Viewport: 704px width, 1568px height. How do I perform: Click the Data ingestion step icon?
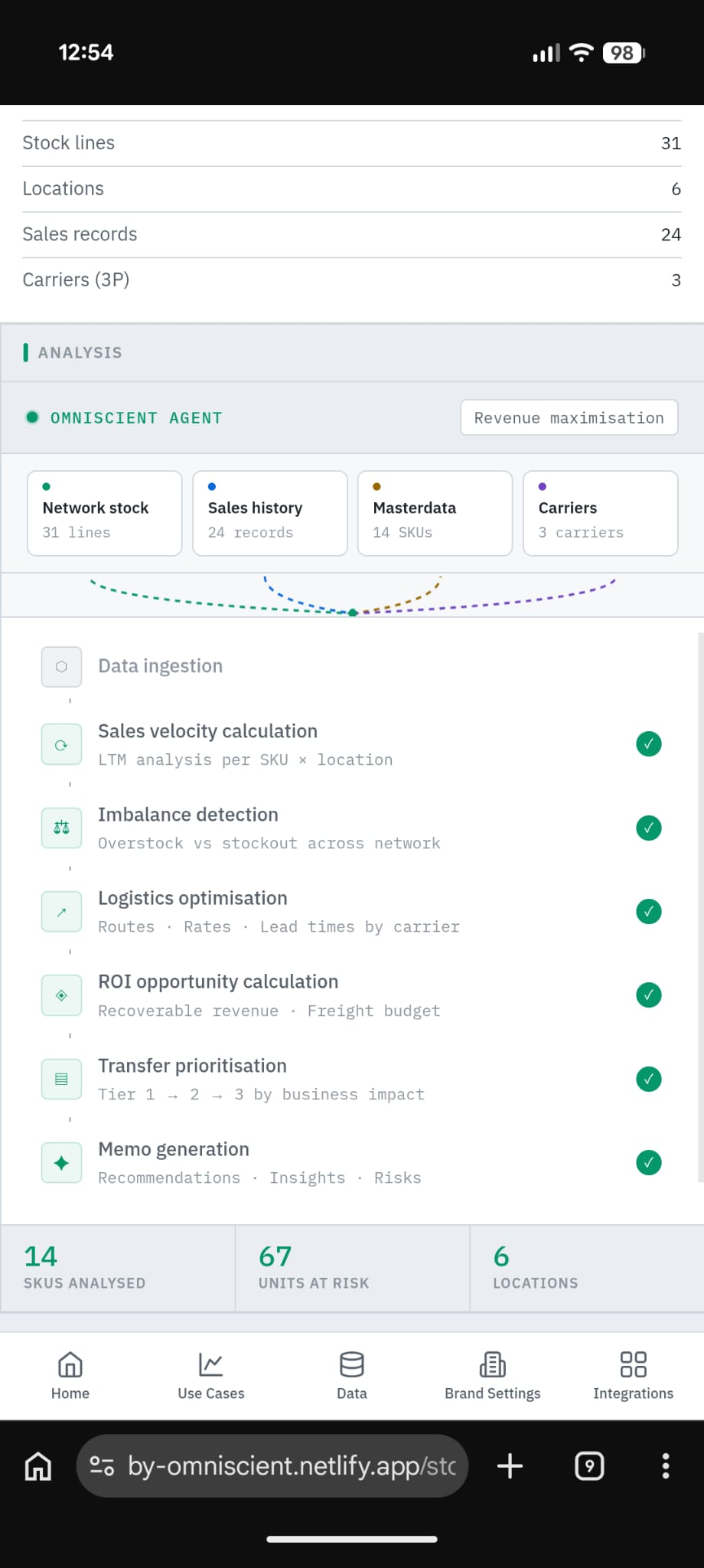point(61,667)
